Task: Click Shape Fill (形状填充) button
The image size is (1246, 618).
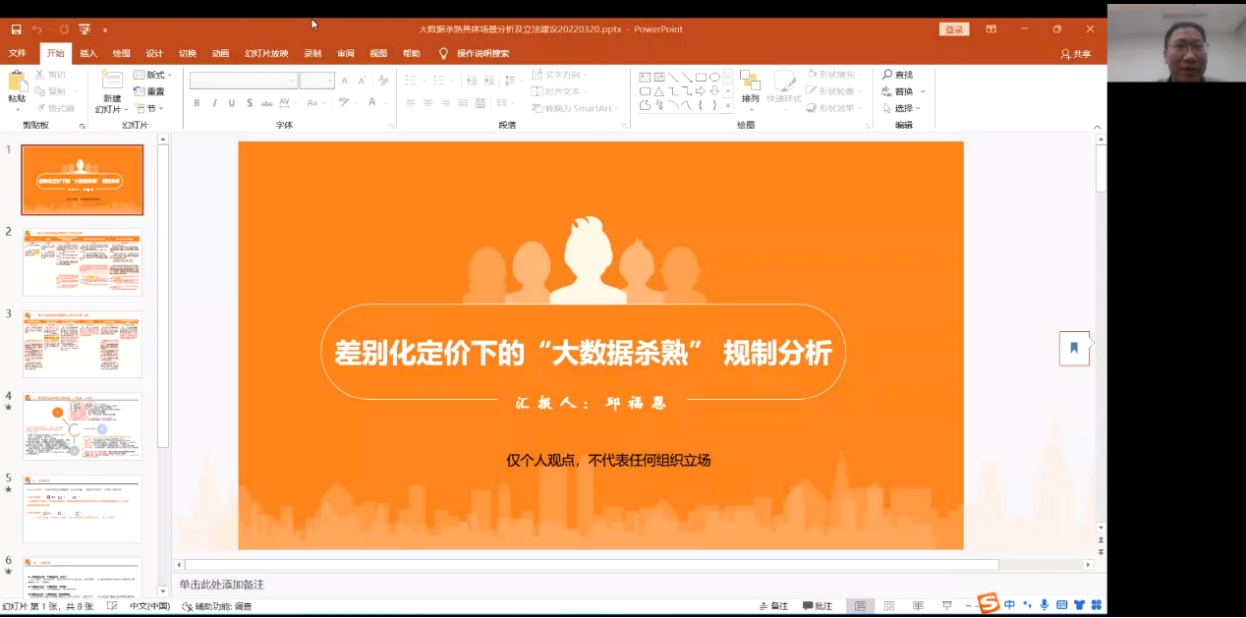Action: tap(832, 75)
